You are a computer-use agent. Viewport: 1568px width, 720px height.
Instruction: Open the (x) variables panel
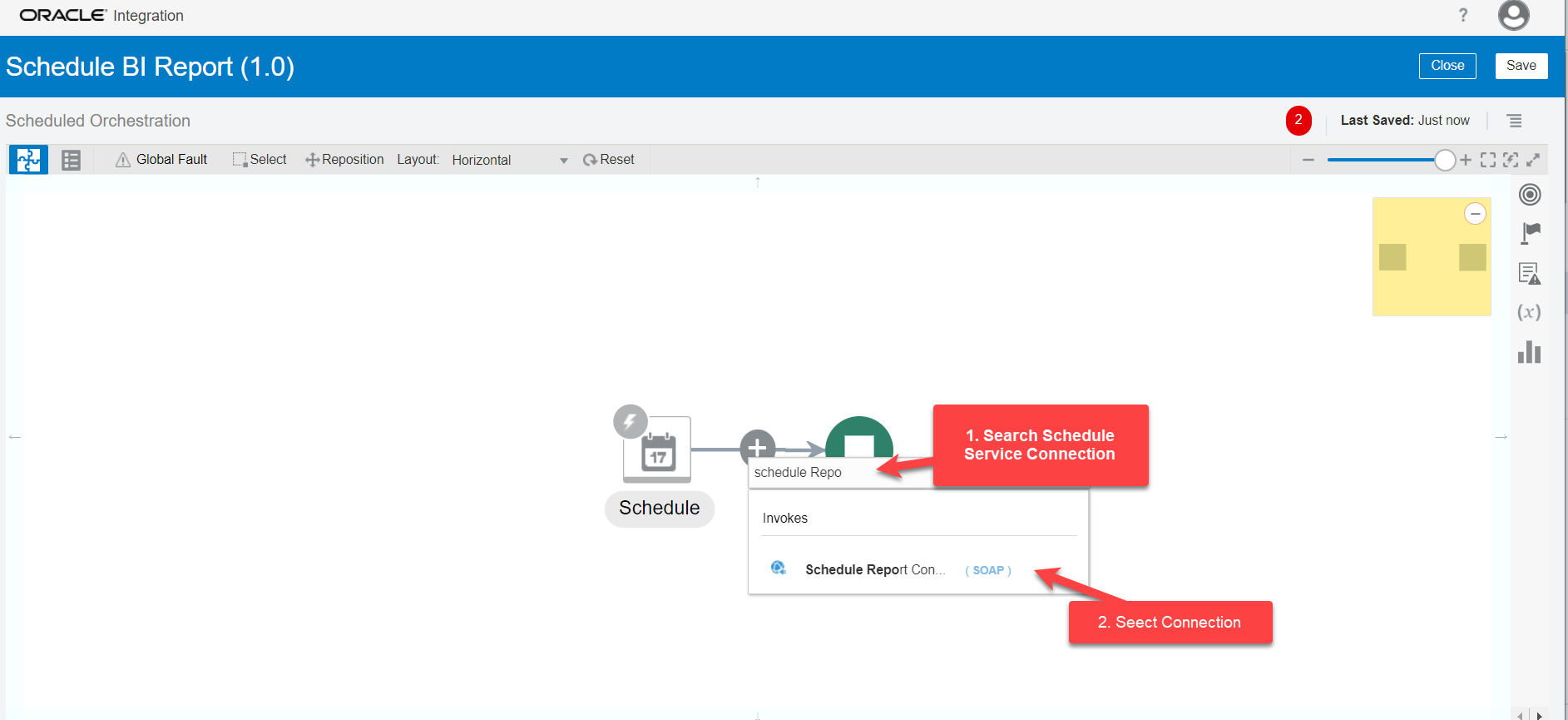click(x=1529, y=312)
